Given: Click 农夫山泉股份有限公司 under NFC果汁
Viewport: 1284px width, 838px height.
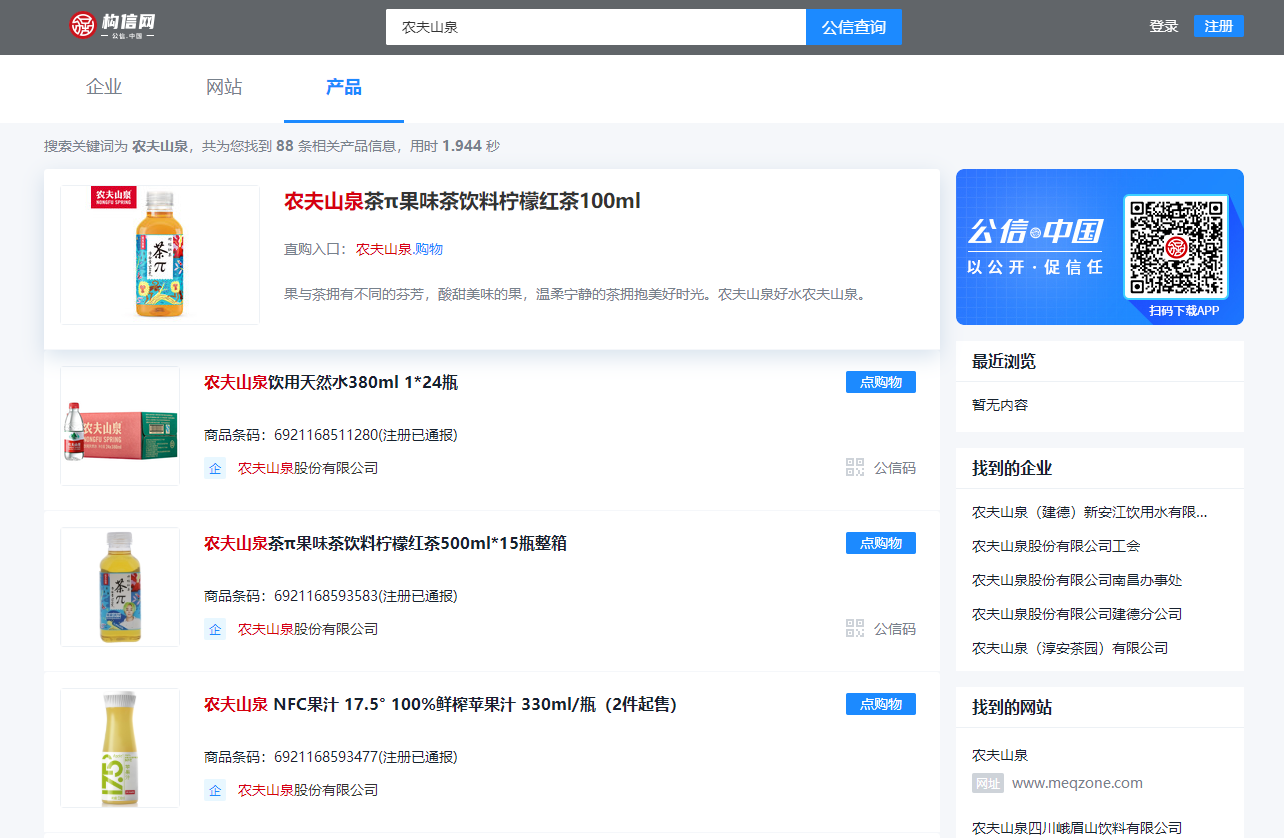Looking at the screenshot, I should [308, 790].
